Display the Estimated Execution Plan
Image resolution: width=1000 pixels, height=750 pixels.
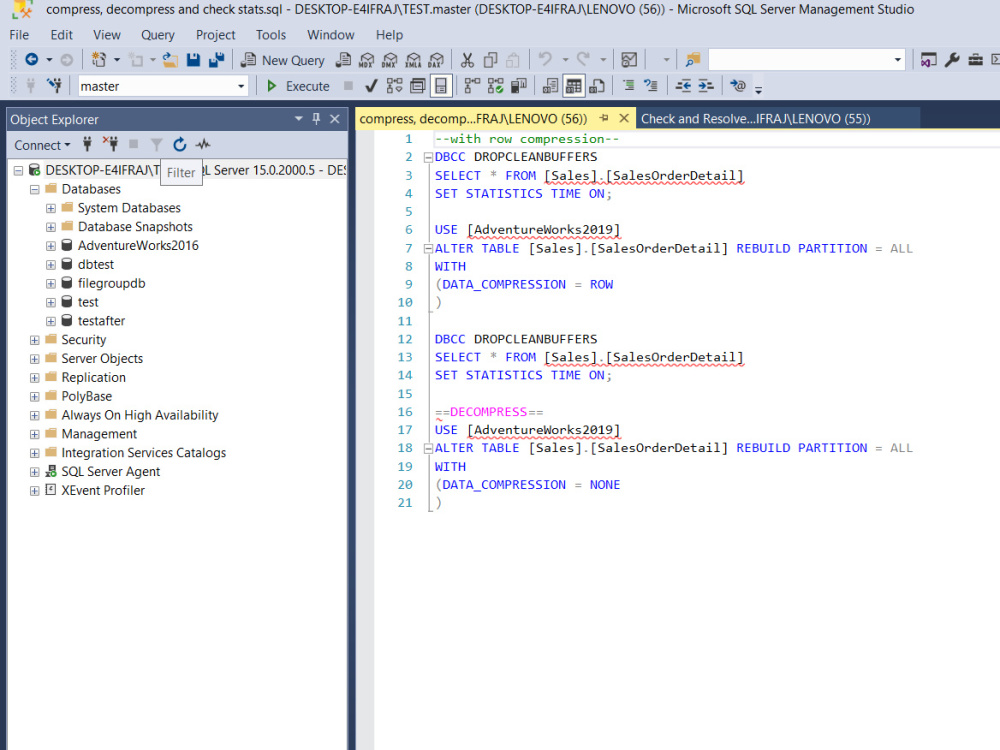(x=395, y=85)
